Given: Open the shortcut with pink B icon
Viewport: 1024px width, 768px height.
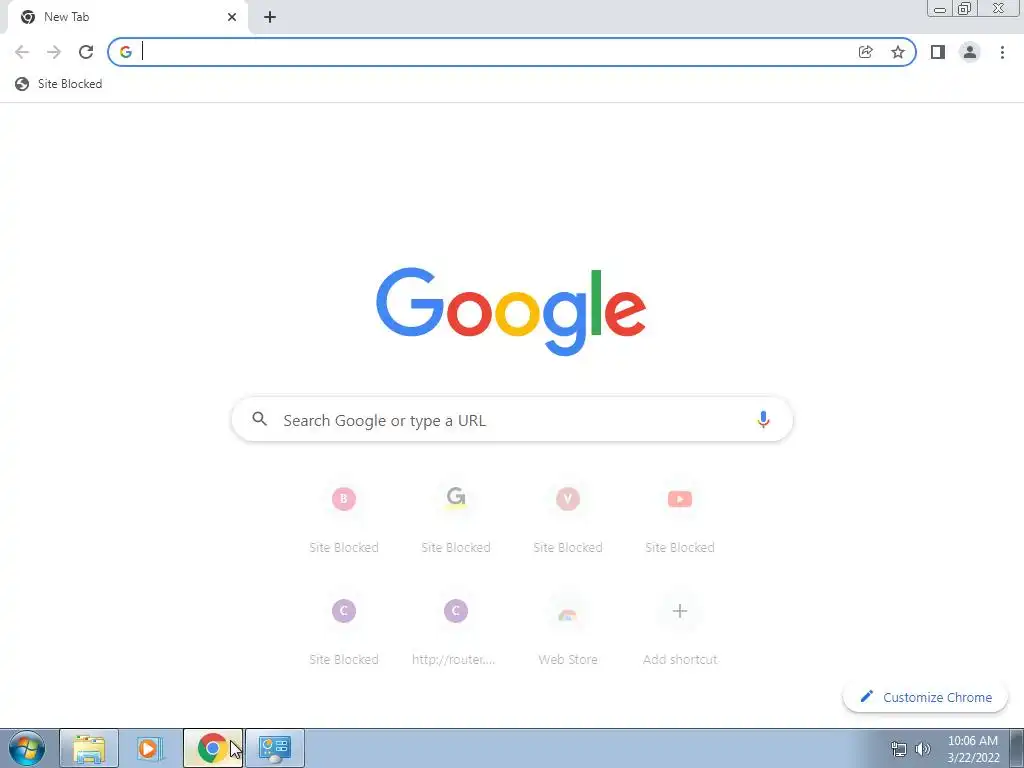Looking at the screenshot, I should click(x=344, y=520).
